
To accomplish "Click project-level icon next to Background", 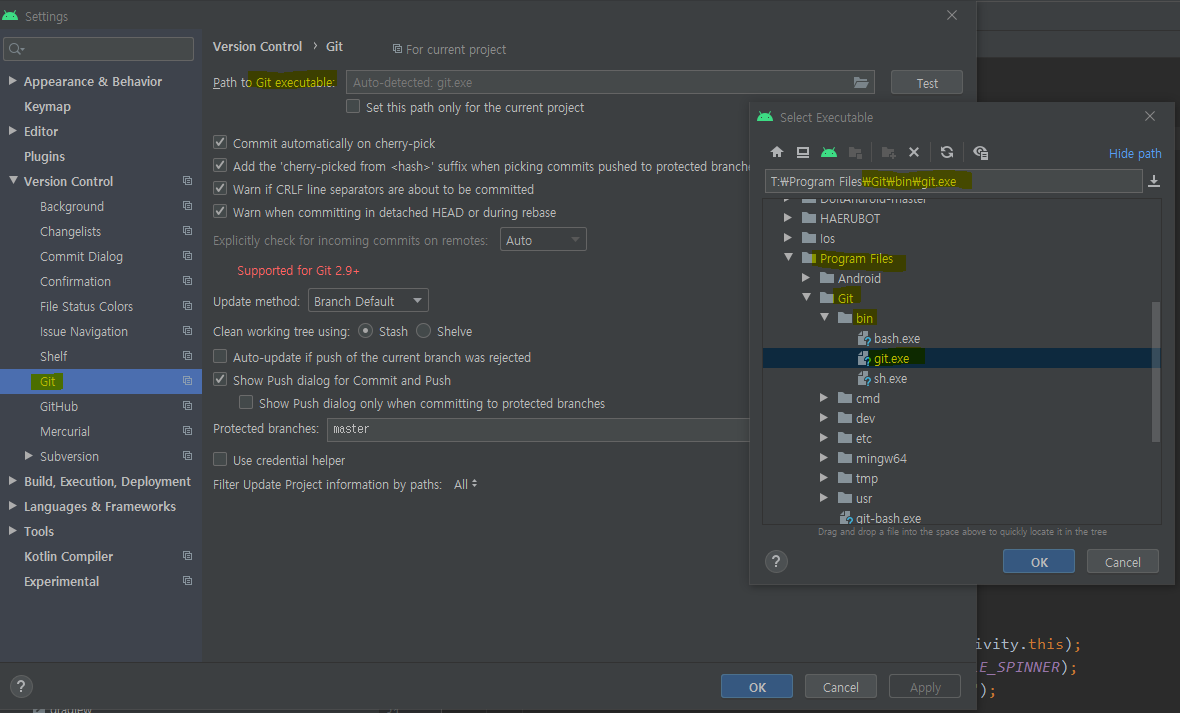I will pos(187,206).
